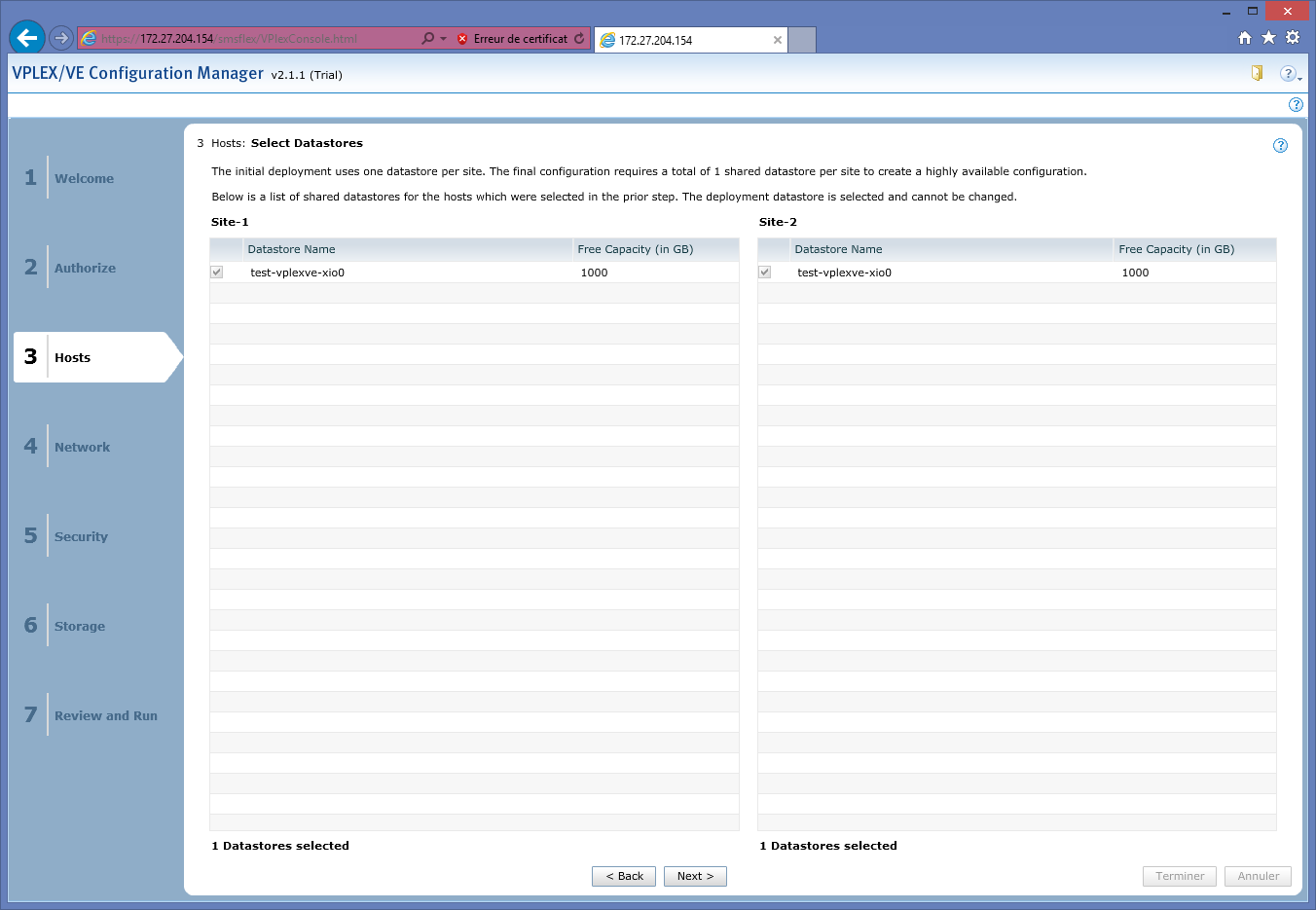Click the logout door icon in header
Screen dimensions: 1316x910
pos(1257,73)
